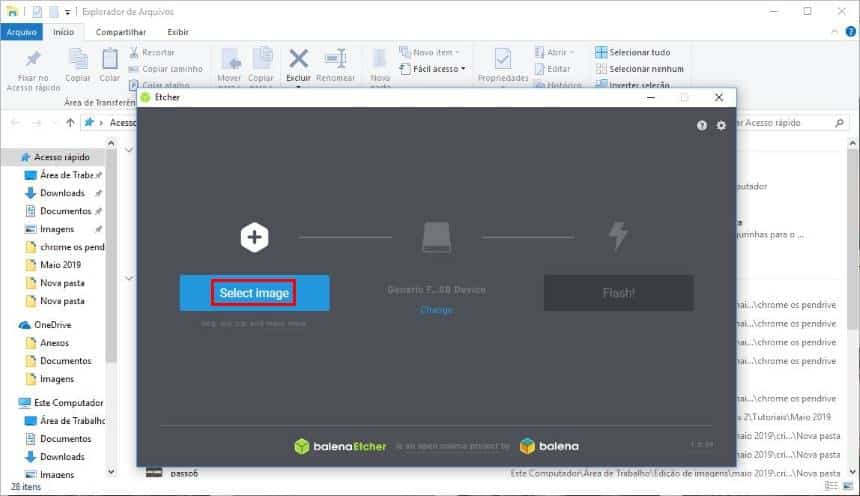Image resolution: width=860 pixels, height=496 pixels.
Task: Click the drive icon in Etcher
Action: pos(437,238)
